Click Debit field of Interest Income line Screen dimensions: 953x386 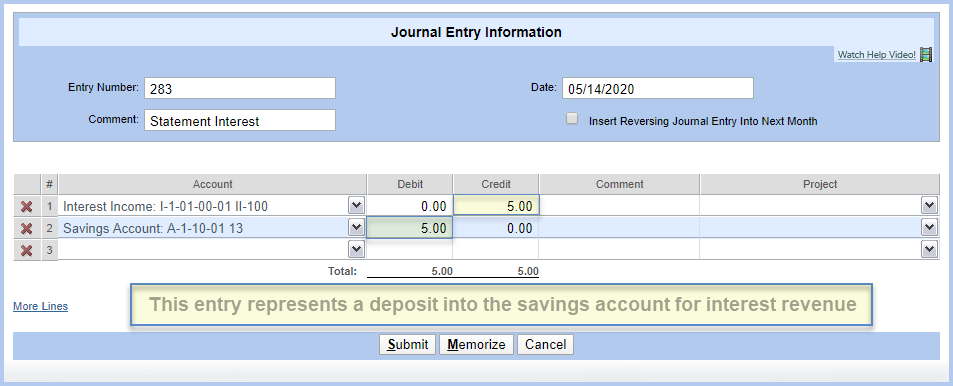(x=410, y=206)
